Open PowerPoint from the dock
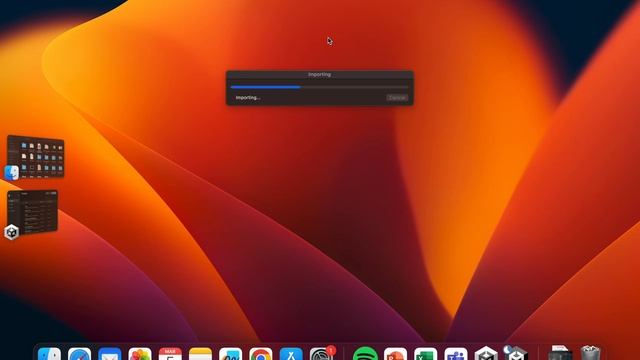The height and width of the screenshot is (360, 640). coord(396,354)
